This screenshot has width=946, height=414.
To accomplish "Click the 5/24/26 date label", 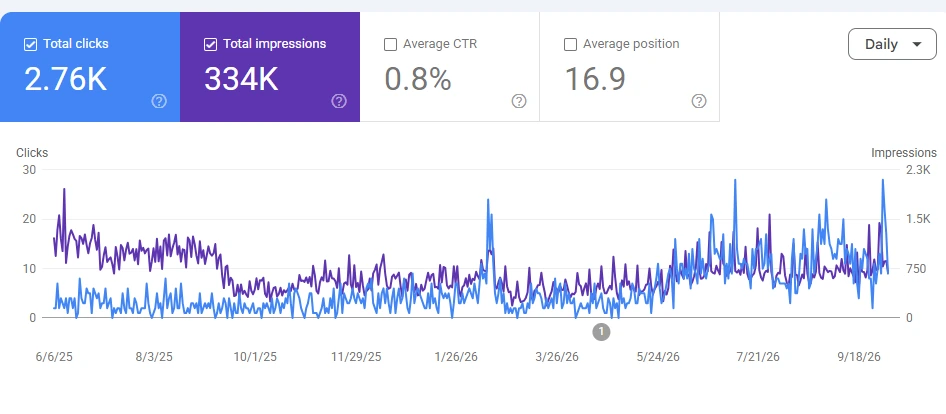I will click(658, 357).
